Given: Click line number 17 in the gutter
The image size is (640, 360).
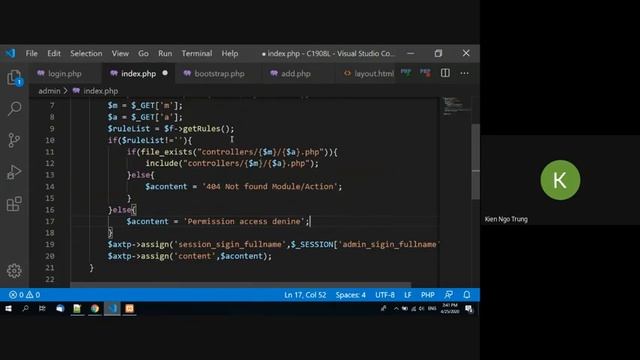Looking at the screenshot, I should pos(50,221).
